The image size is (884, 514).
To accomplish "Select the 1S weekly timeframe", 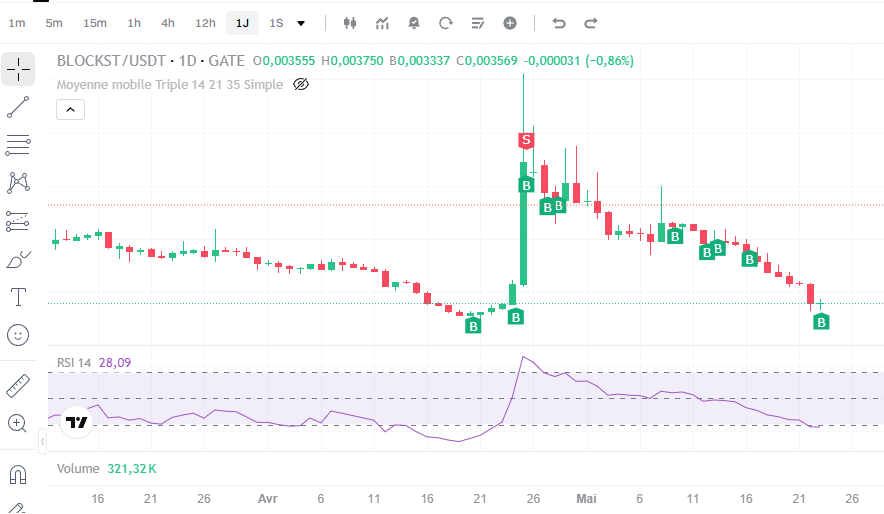I will tap(276, 23).
